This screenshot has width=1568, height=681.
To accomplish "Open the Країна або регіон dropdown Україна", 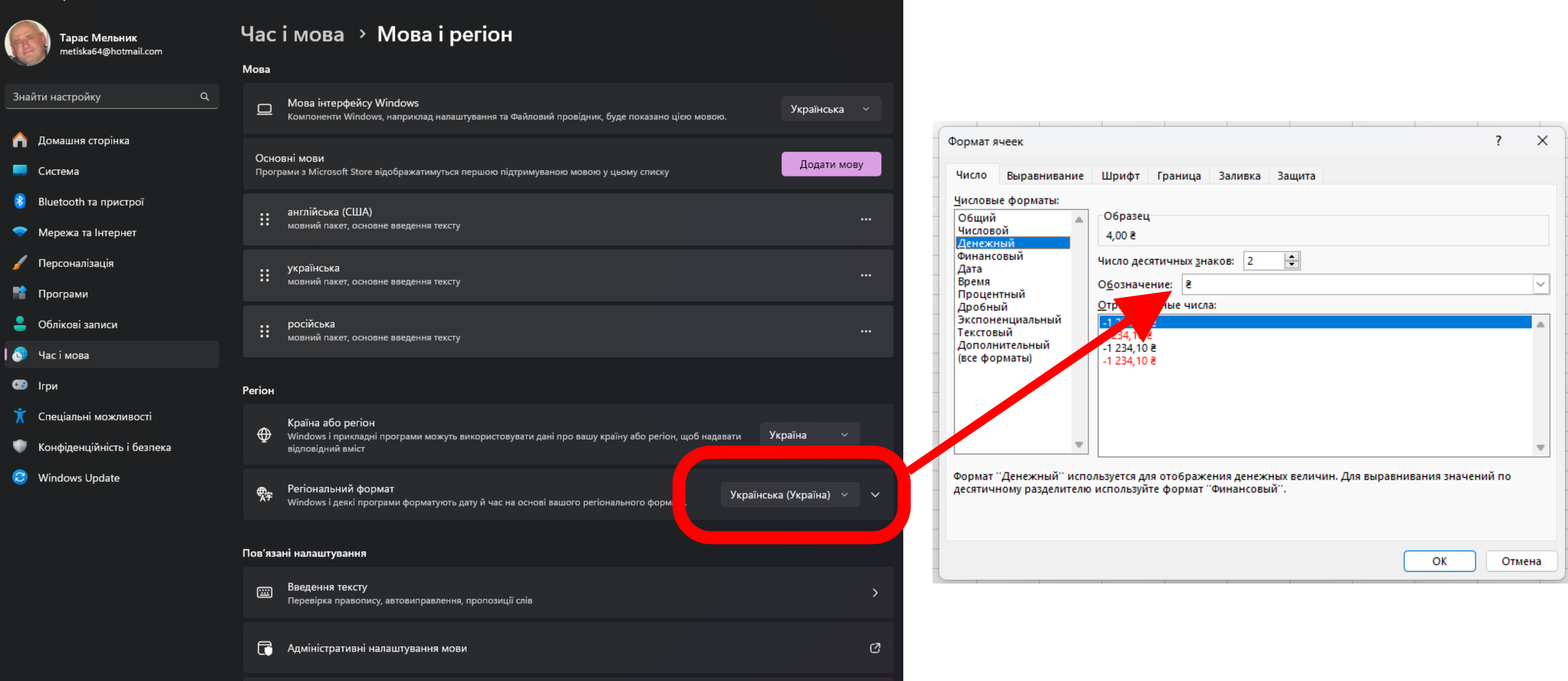I will tap(810, 435).
